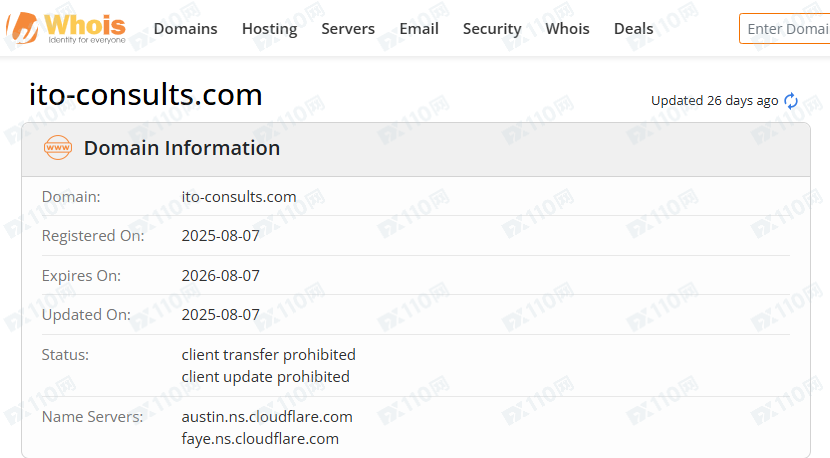Viewport: 830px width, 458px height.
Task: Click the faye.ns.cloudflare.com name server
Action: [x=260, y=439]
